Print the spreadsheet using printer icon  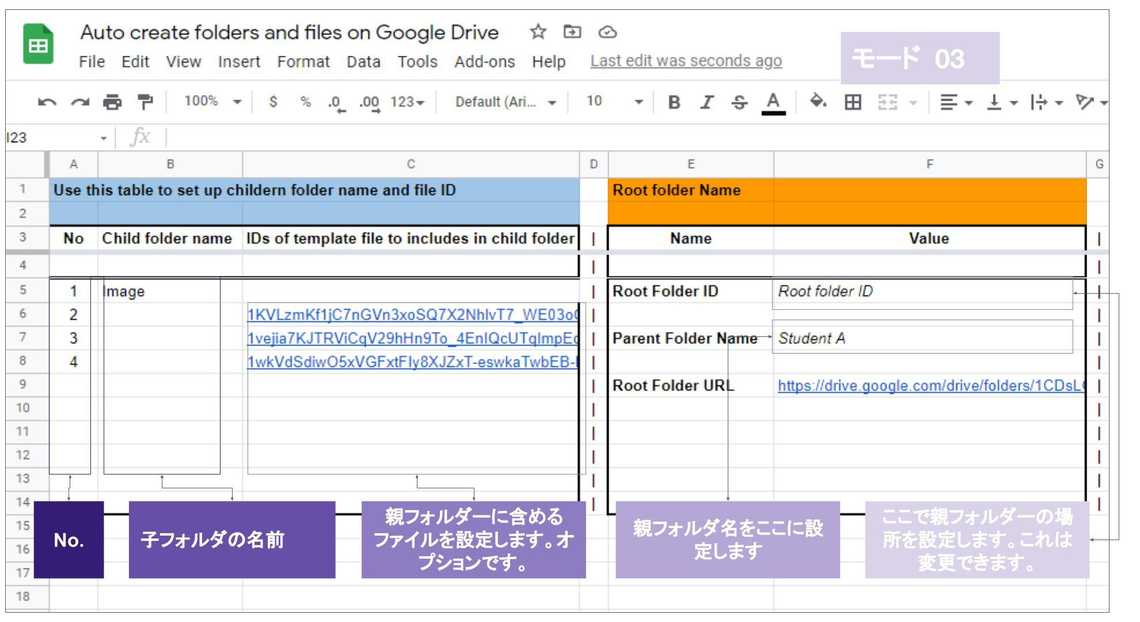tap(112, 102)
